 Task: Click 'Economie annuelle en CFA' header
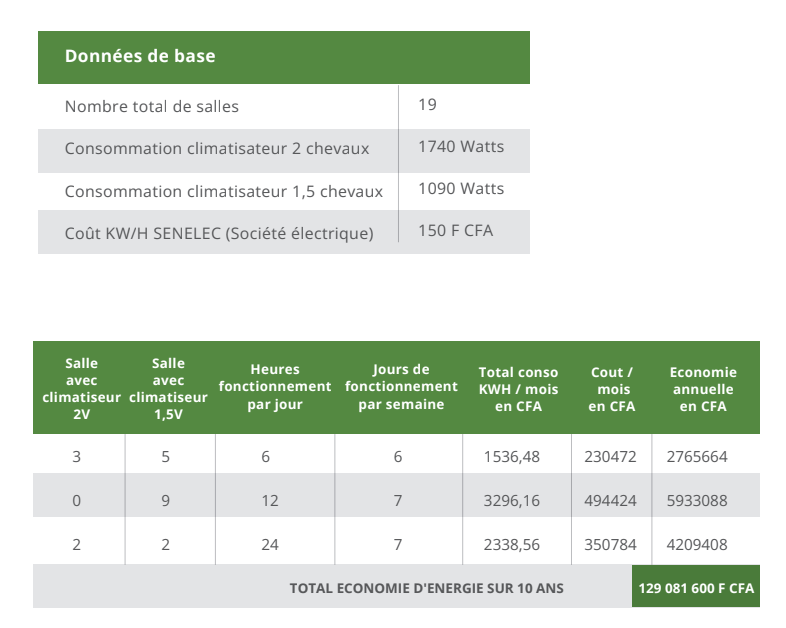[703, 389]
